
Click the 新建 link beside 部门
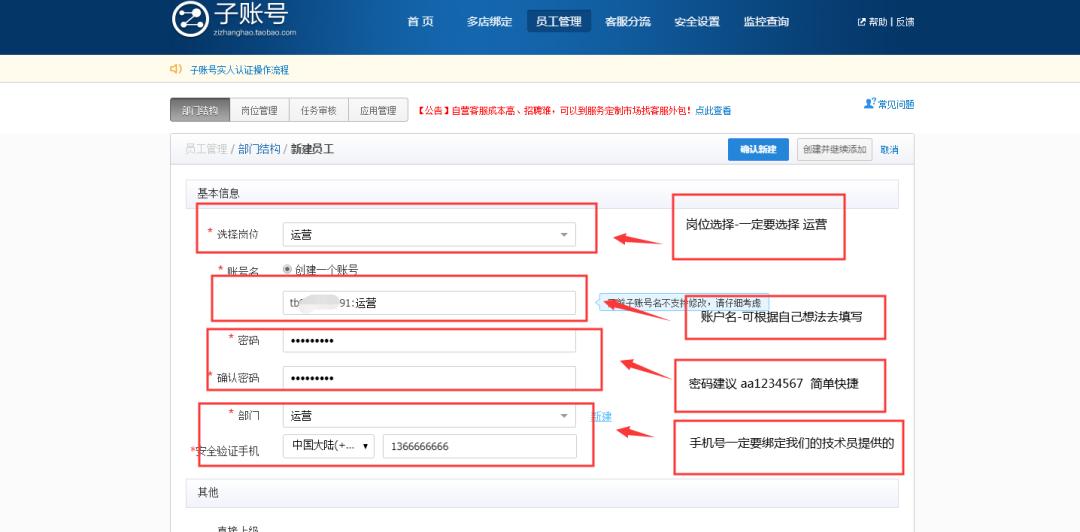click(x=601, y=416)
